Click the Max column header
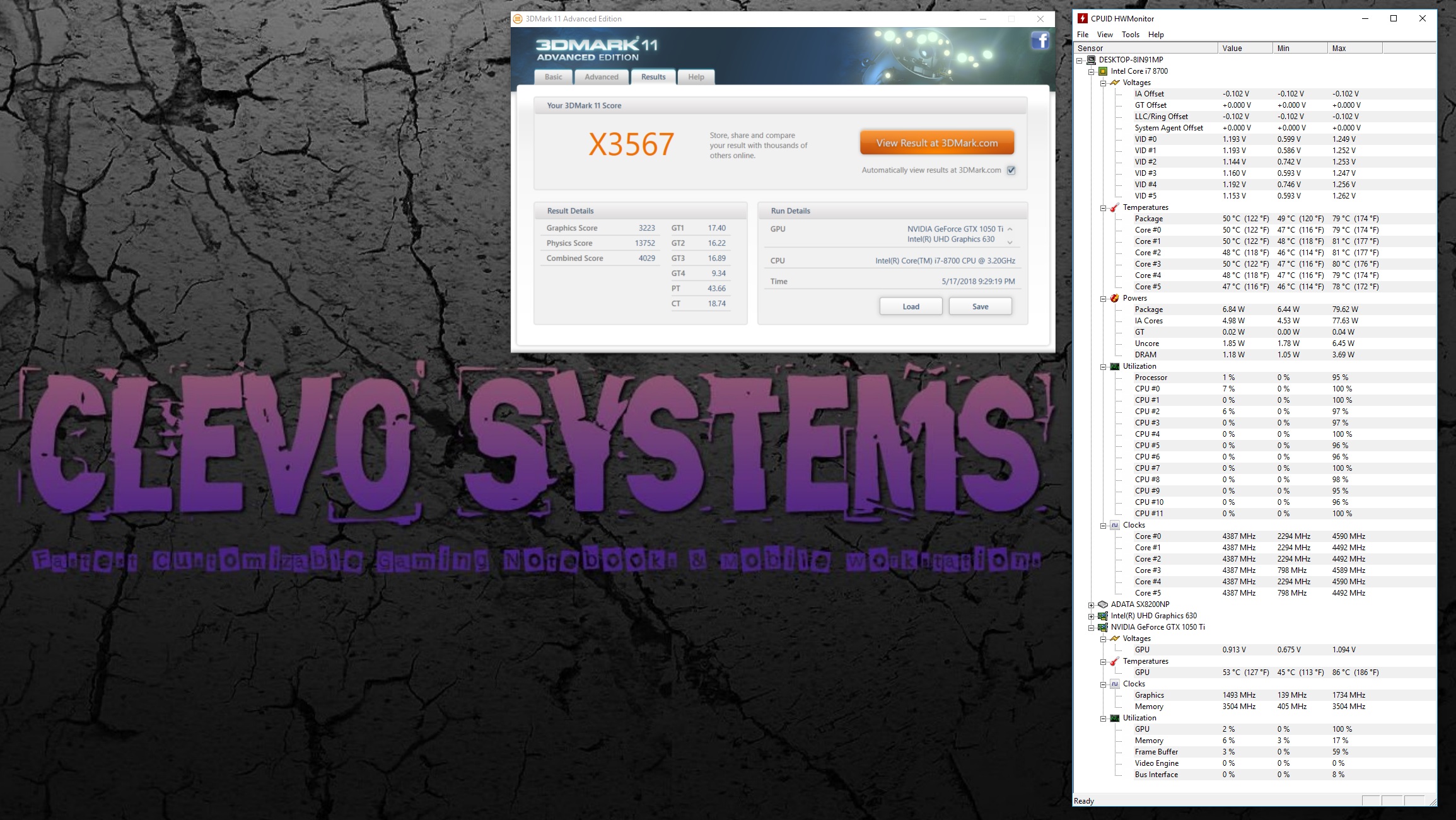This screenshot has height=820, width=1456. [x=1355, y=48]
